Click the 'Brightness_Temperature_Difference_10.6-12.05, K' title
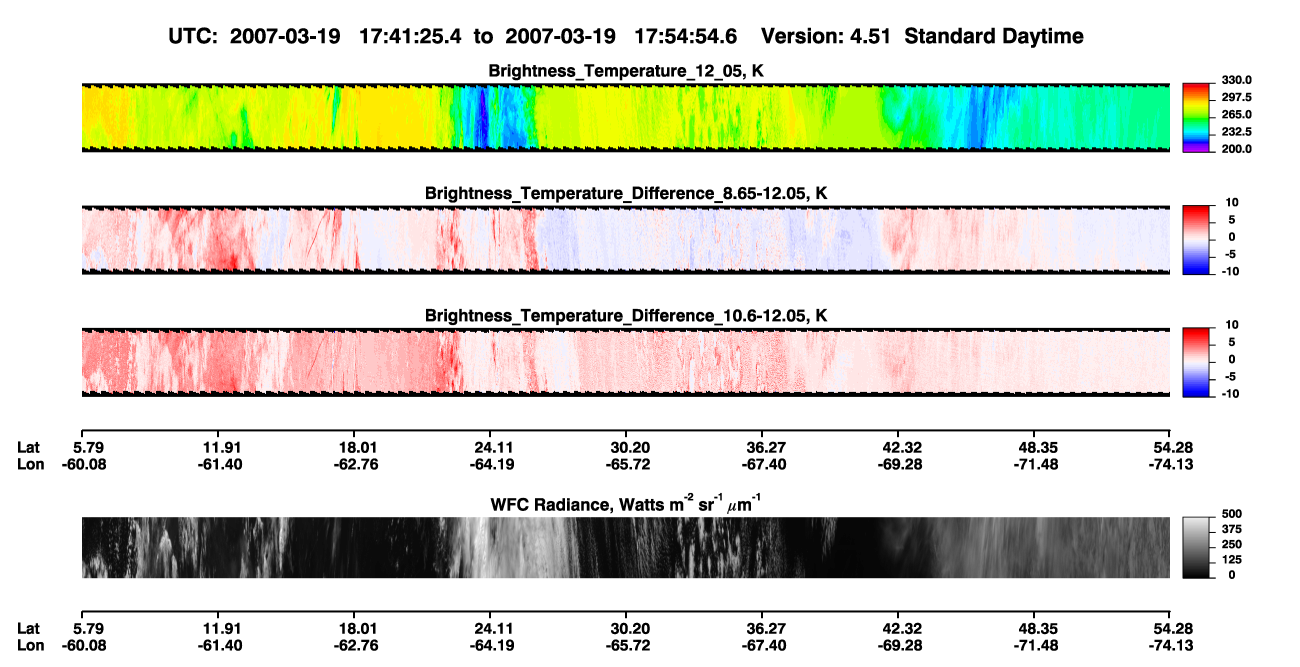 pos(626,315)
